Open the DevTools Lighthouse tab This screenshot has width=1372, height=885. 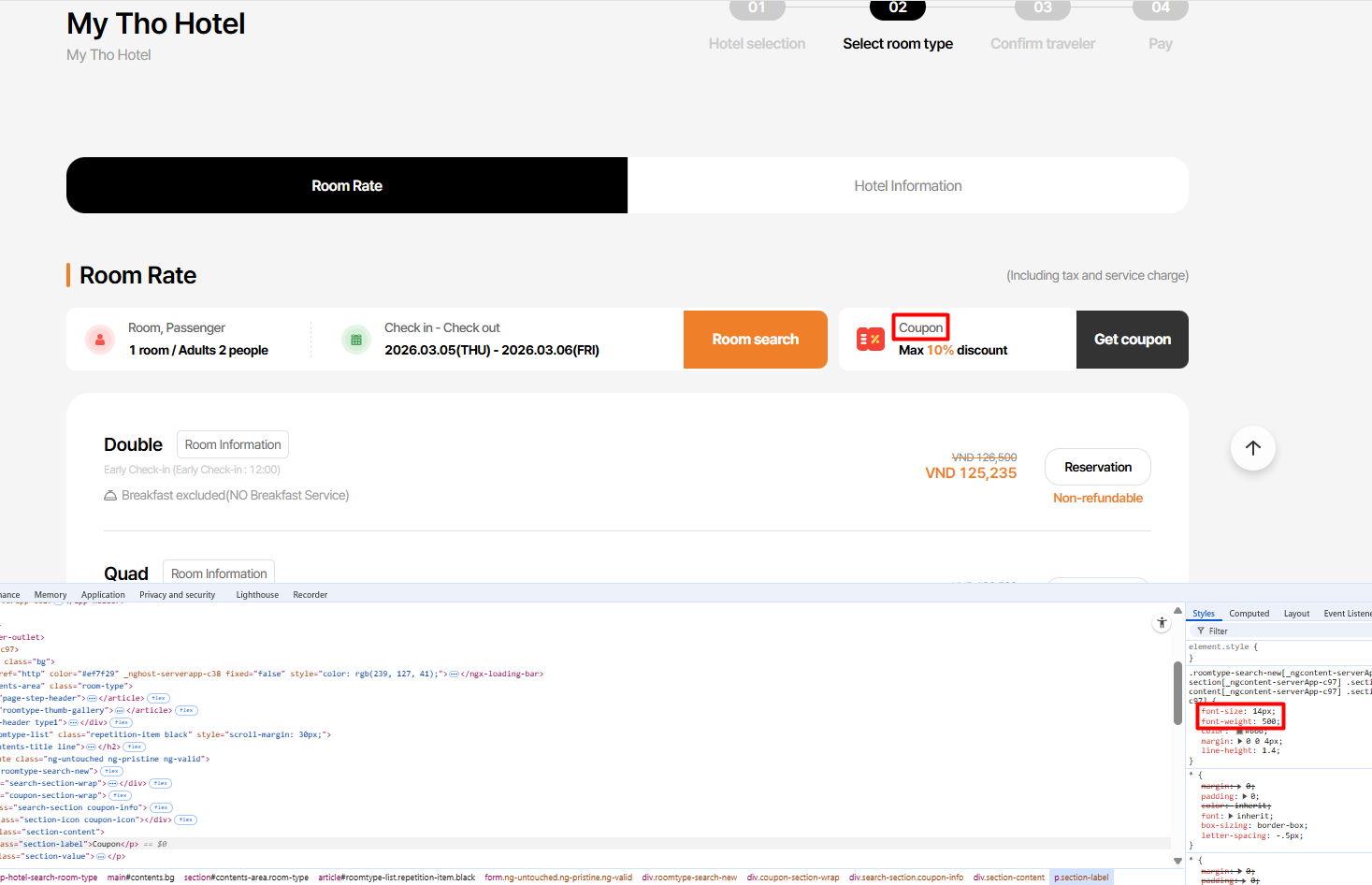pos(257,595)
